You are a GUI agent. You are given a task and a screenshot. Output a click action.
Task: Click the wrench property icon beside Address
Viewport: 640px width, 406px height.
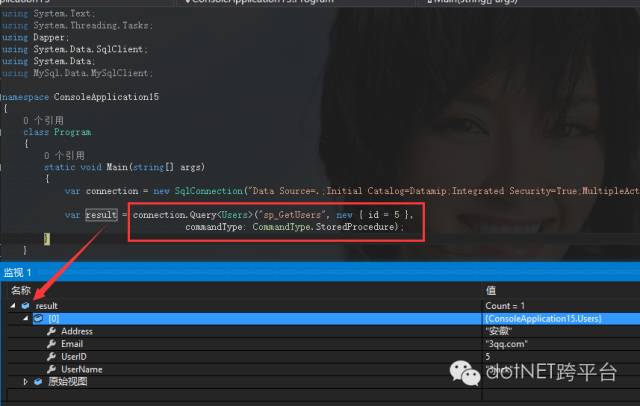click(x=51, y=331)
